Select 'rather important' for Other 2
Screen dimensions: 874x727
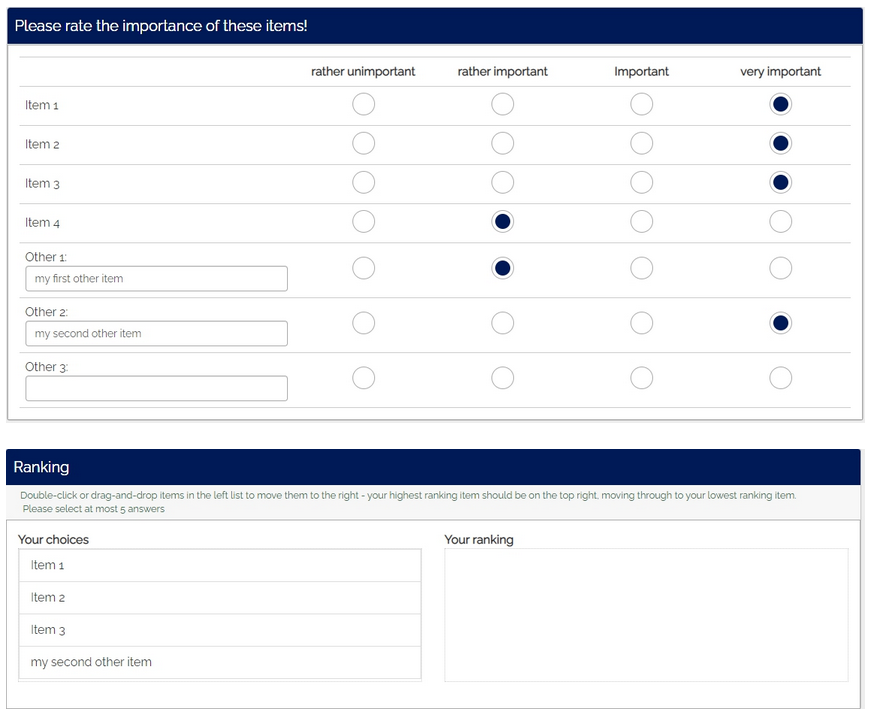coord(503,322)
